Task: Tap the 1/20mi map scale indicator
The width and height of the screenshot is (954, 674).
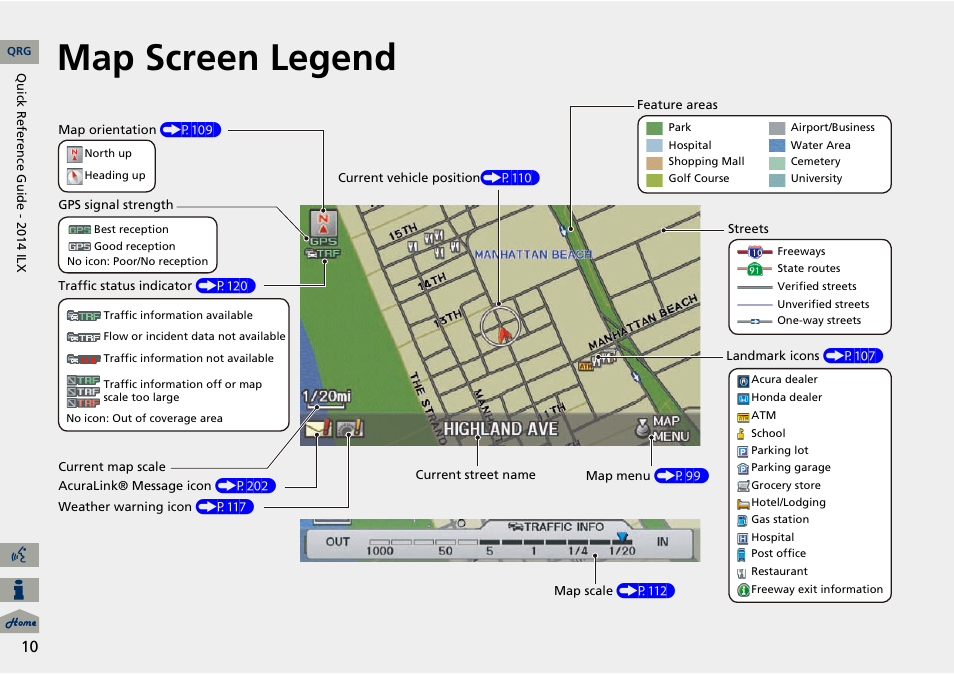Action: point(326,397)
